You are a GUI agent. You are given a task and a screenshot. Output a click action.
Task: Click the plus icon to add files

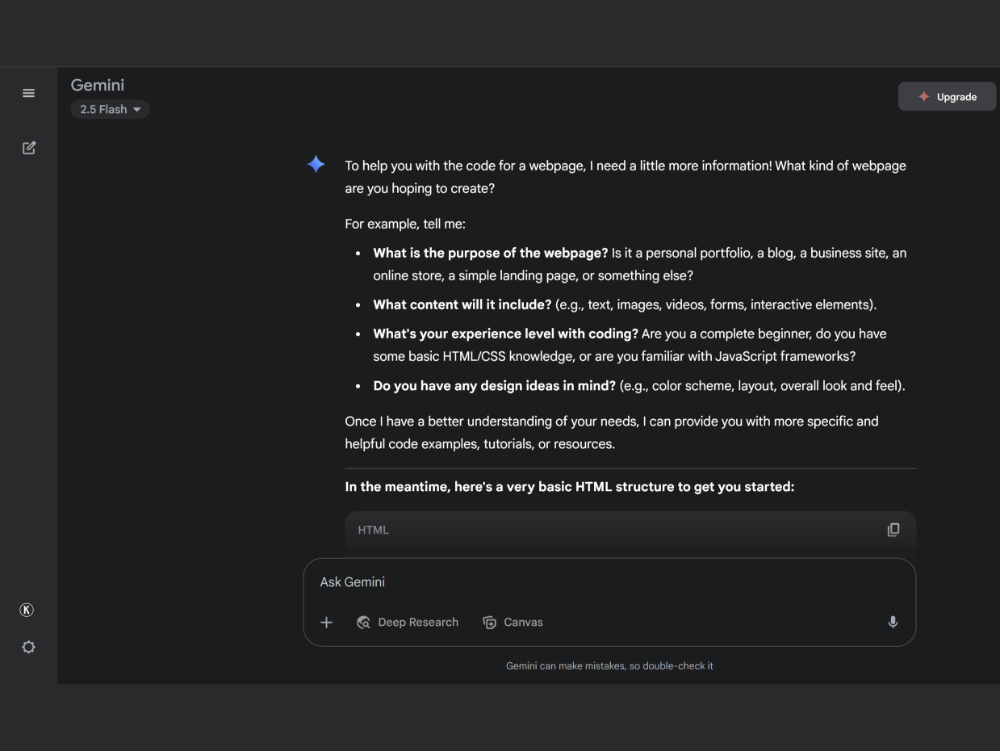click(327, 622)
